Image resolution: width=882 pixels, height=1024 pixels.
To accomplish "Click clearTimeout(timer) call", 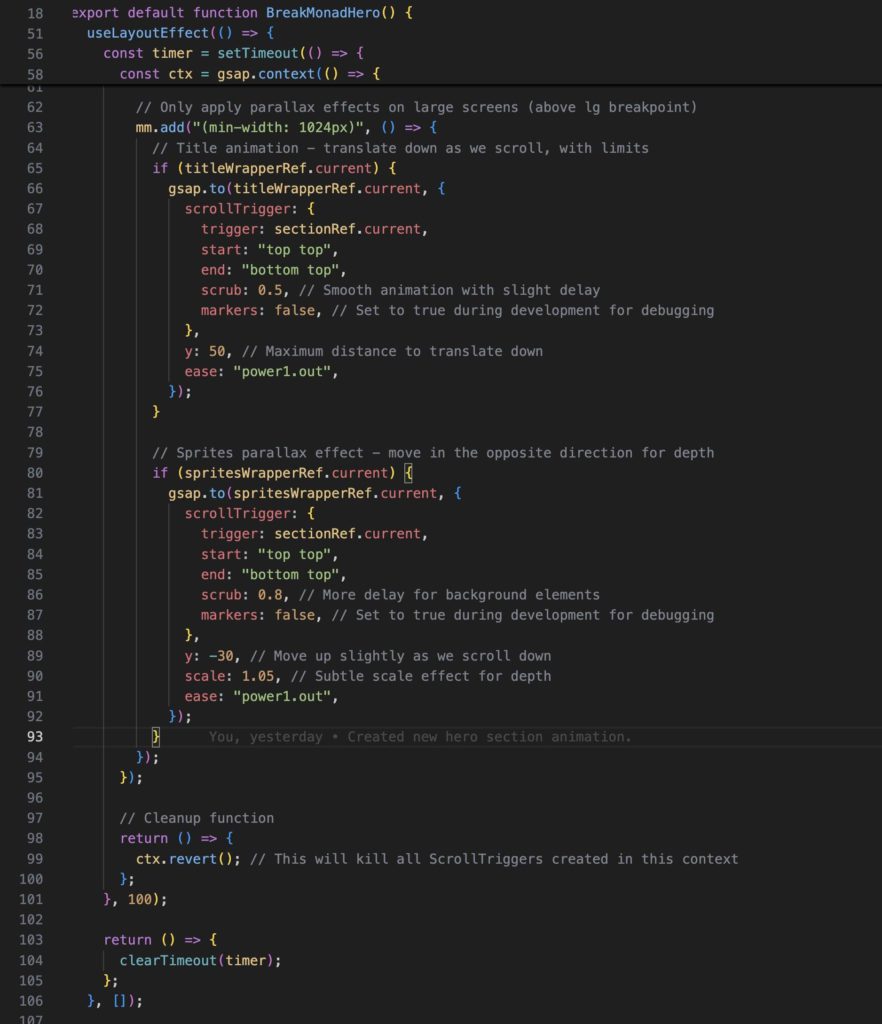I will [201, 960].
